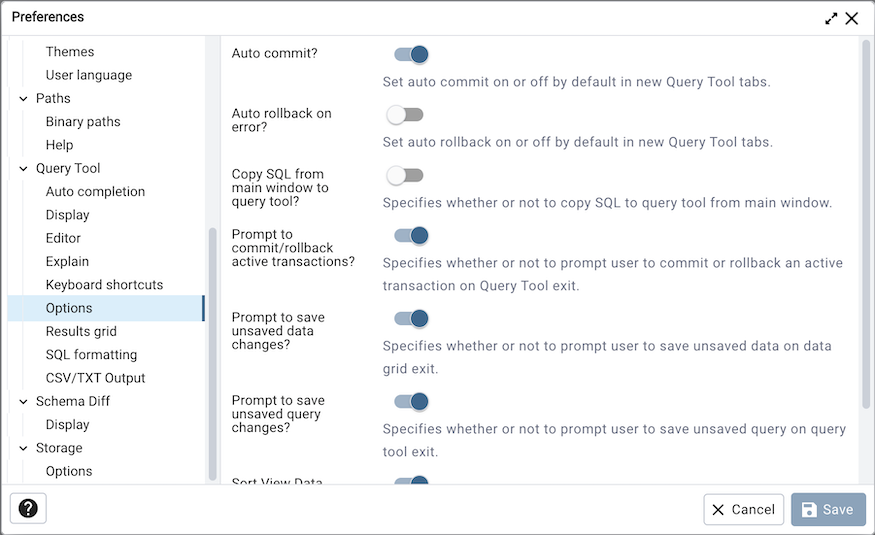Collapse the Paths tree node
Image resolution: width=875 pixels, height=535 pixels.
(x=23, y=98)
